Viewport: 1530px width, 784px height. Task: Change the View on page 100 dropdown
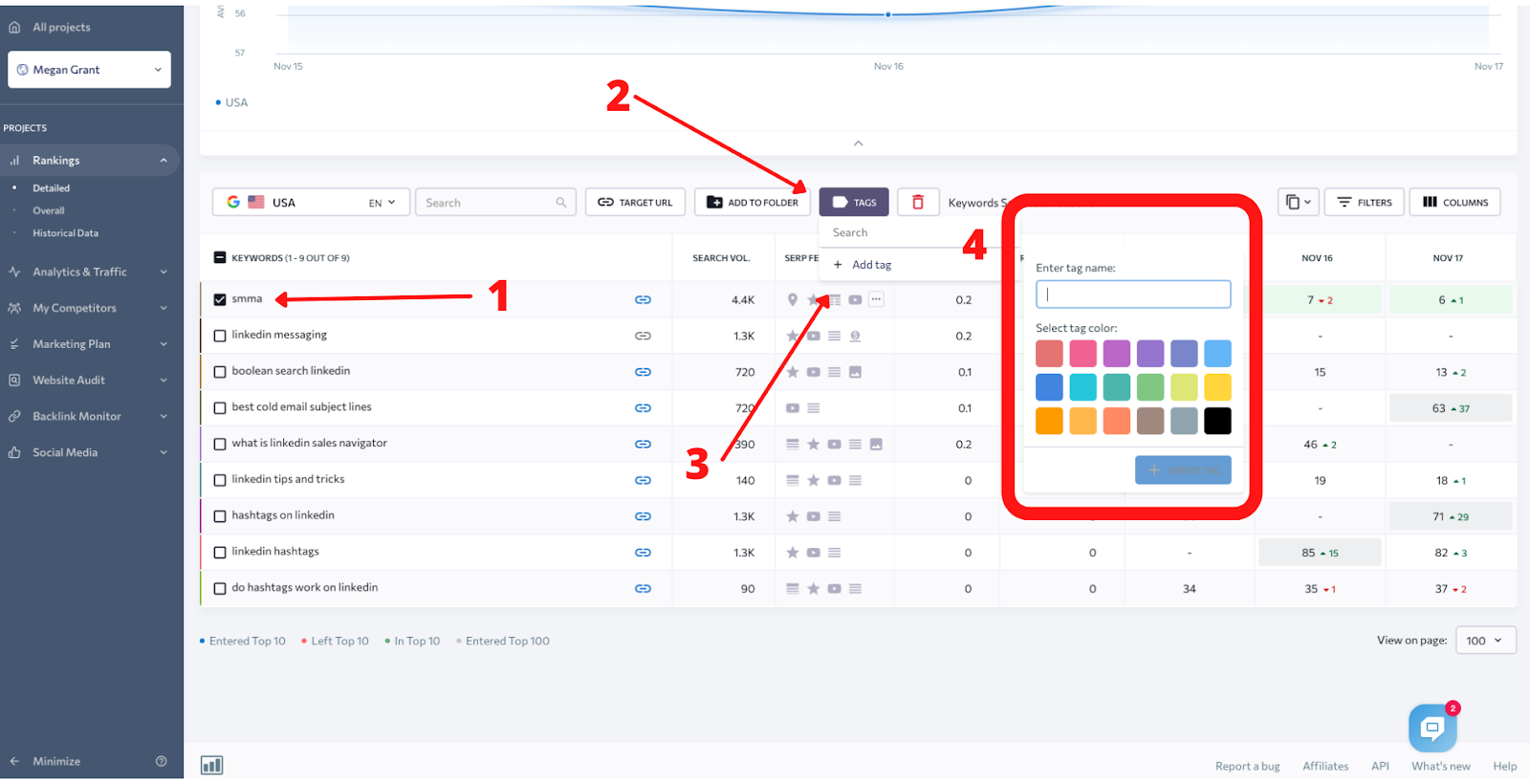(x=1485, y=641)
